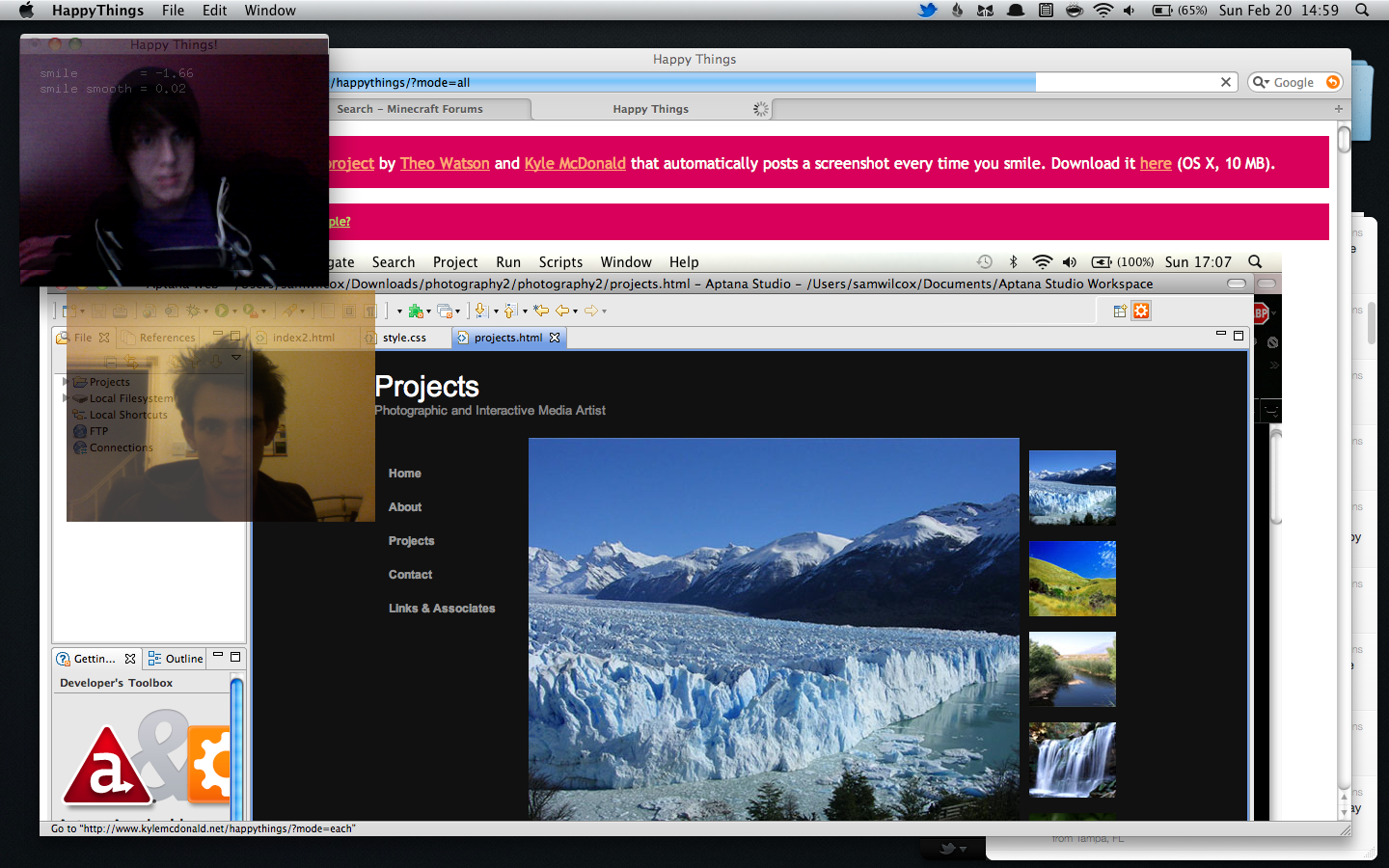Click the green hills landscape thumbnail
This screenshot has height=868, width=1389.
coord(1072,579)
